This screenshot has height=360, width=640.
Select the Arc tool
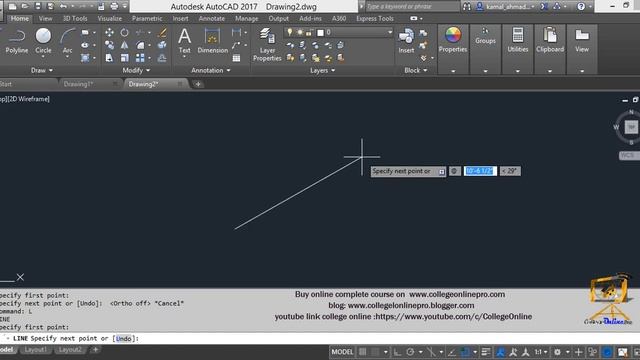[67, 41]
